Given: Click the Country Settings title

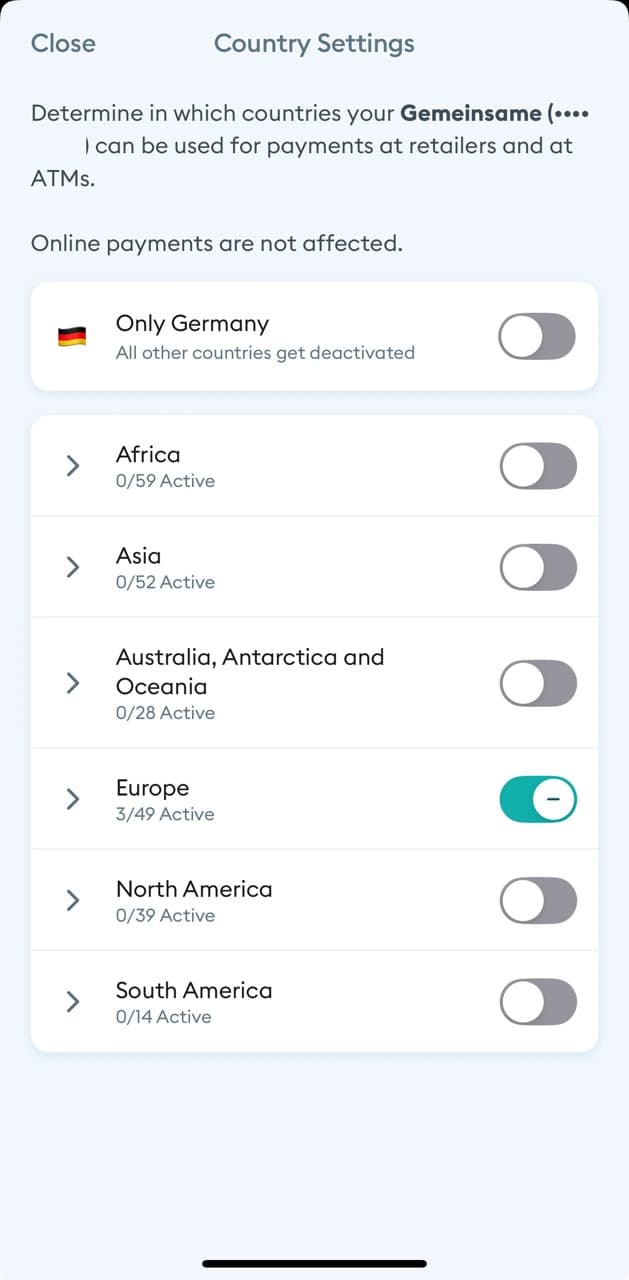Looking at the screenshot, I should [314, 43].
